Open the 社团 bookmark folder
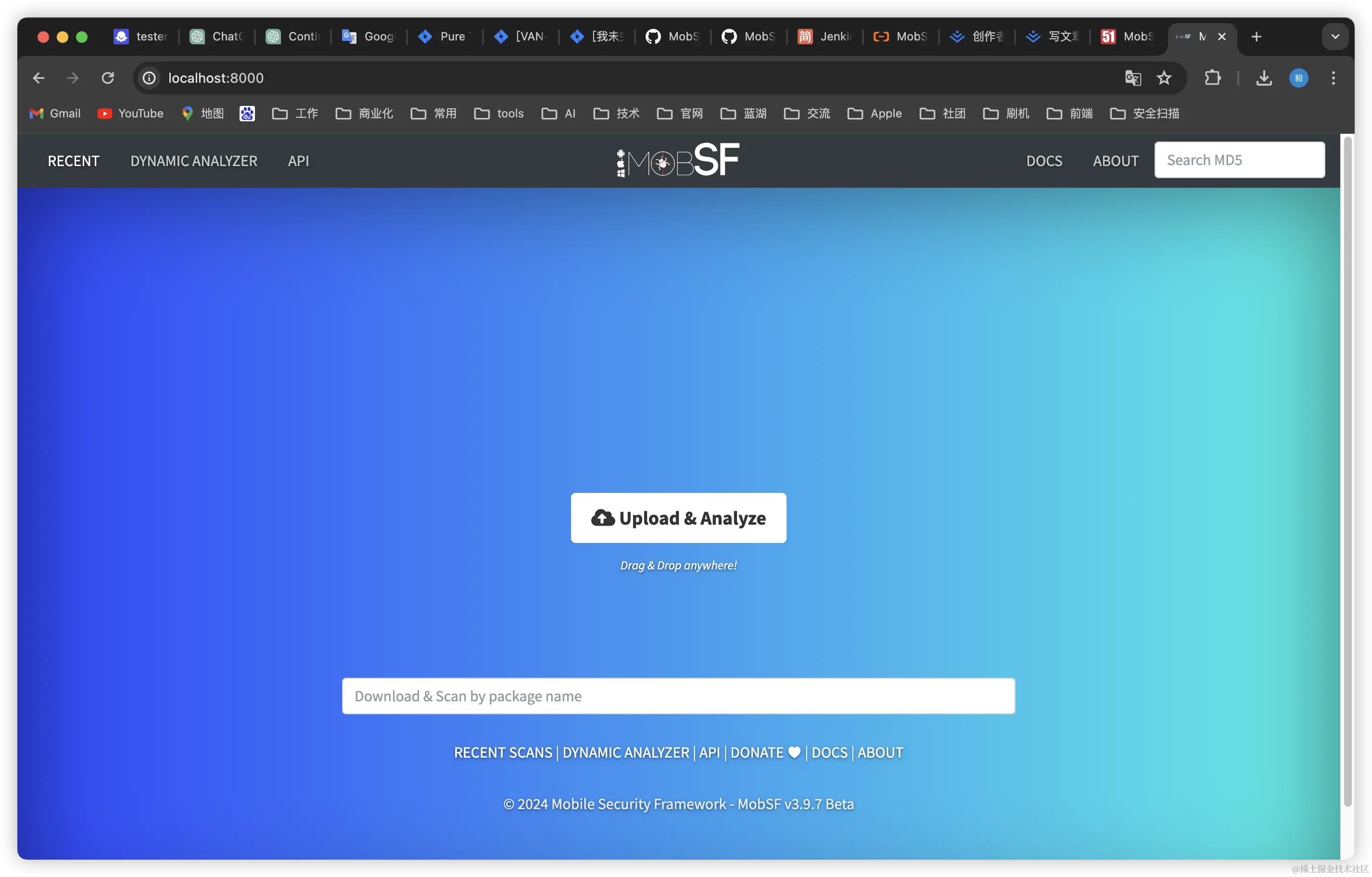 [942, 114]
